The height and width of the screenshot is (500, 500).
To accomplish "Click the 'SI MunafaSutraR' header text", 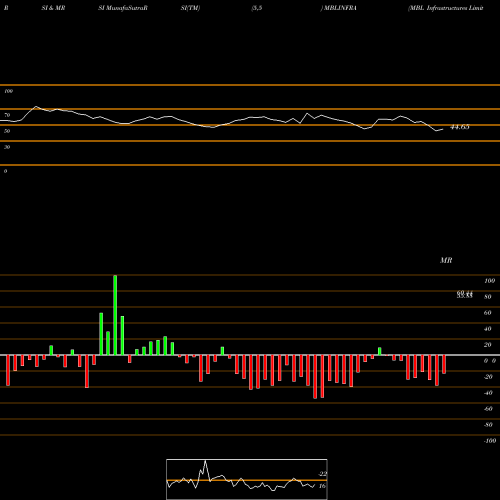I will coord(123,8).
